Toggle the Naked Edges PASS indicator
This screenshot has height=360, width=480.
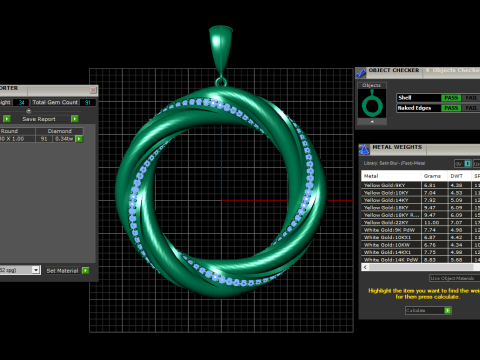(451, 108)
